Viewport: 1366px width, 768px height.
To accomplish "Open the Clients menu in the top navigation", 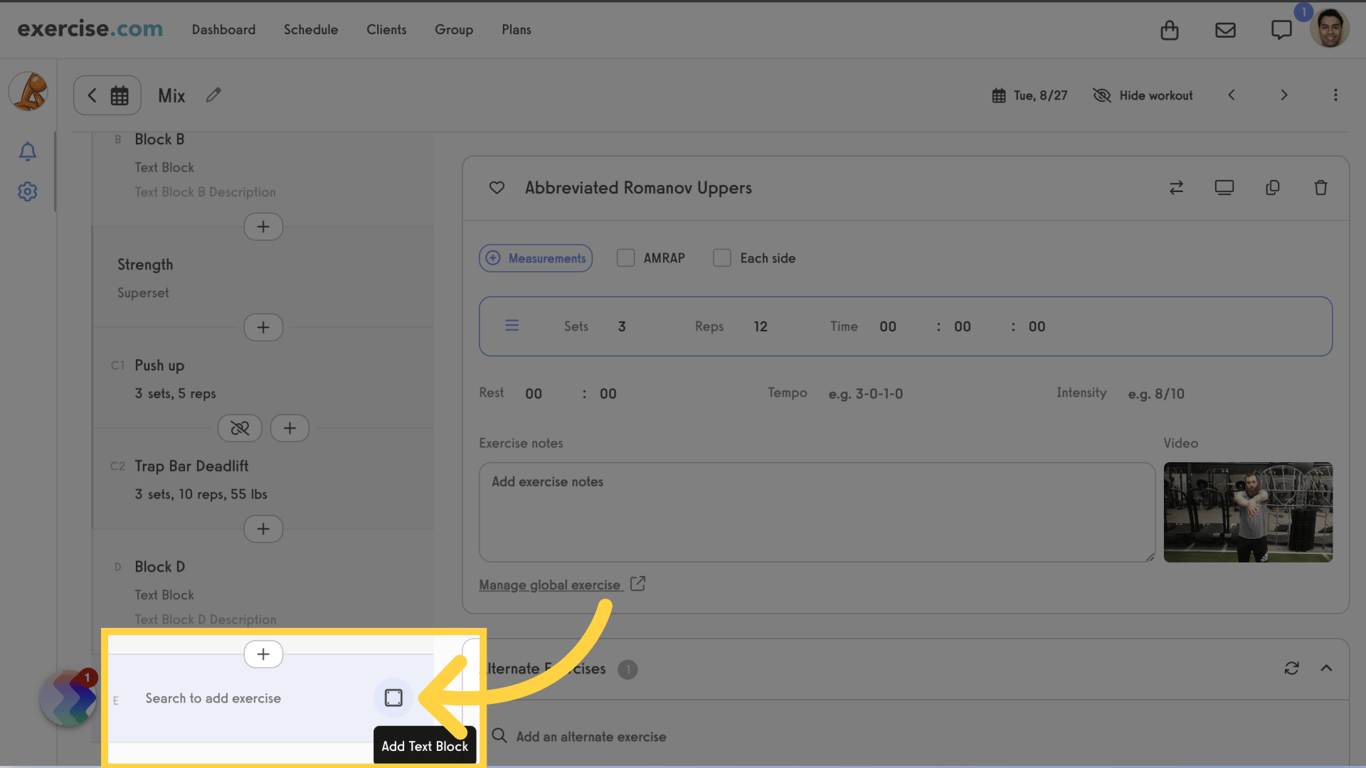I will [x=386, y=29].
